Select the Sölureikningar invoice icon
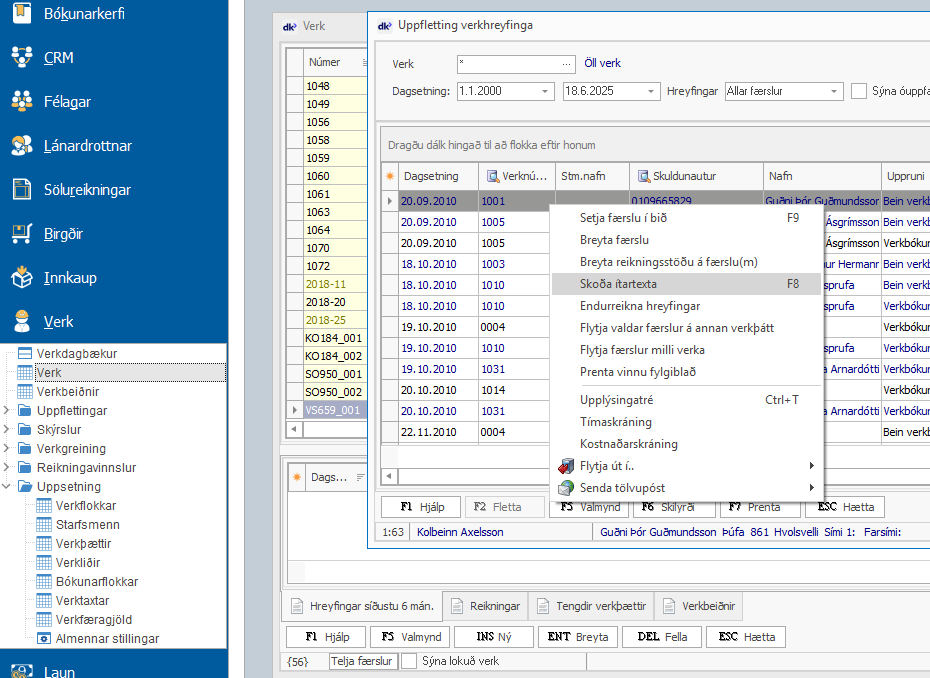Viewport: 930px width, 678px height. 22,189
